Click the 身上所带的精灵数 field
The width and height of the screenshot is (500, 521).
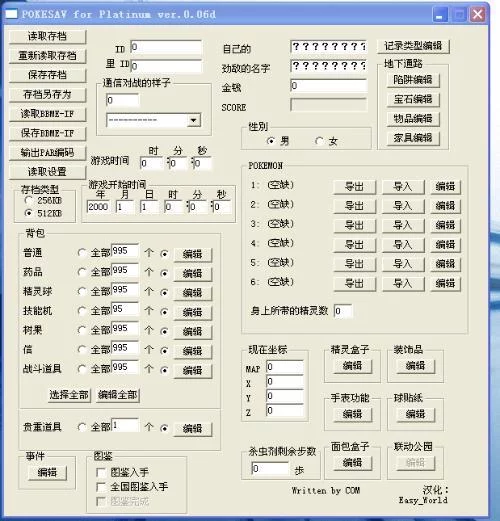[x=343, y=311]
